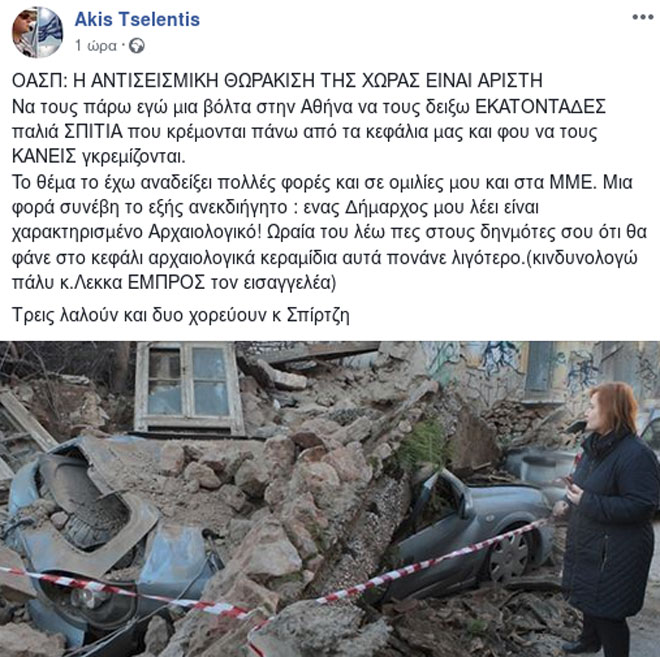Open the attached photo of the collapsed building

(330, 499)
